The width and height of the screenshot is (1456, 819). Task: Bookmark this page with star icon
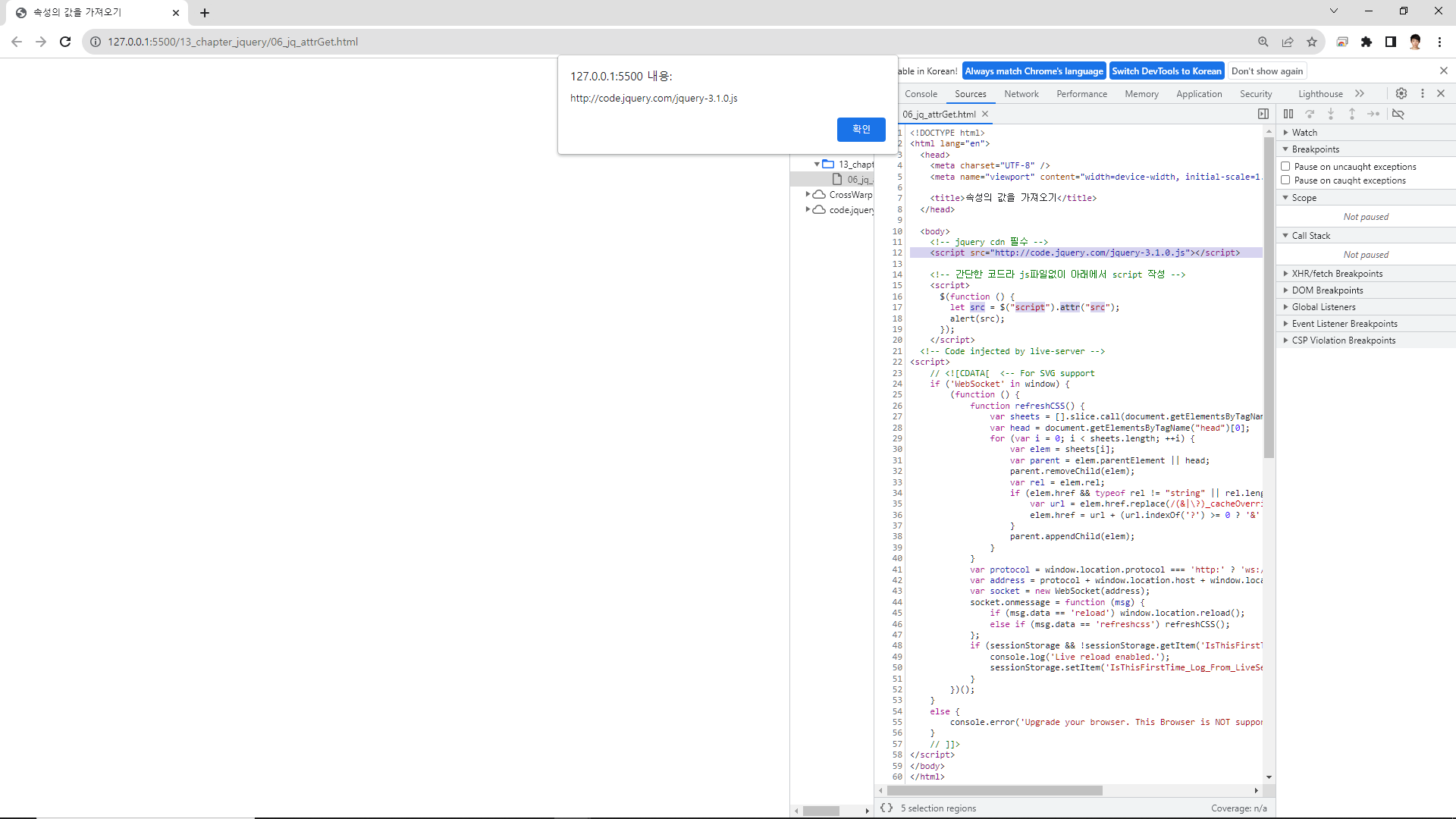click(x=1312, y=42)
